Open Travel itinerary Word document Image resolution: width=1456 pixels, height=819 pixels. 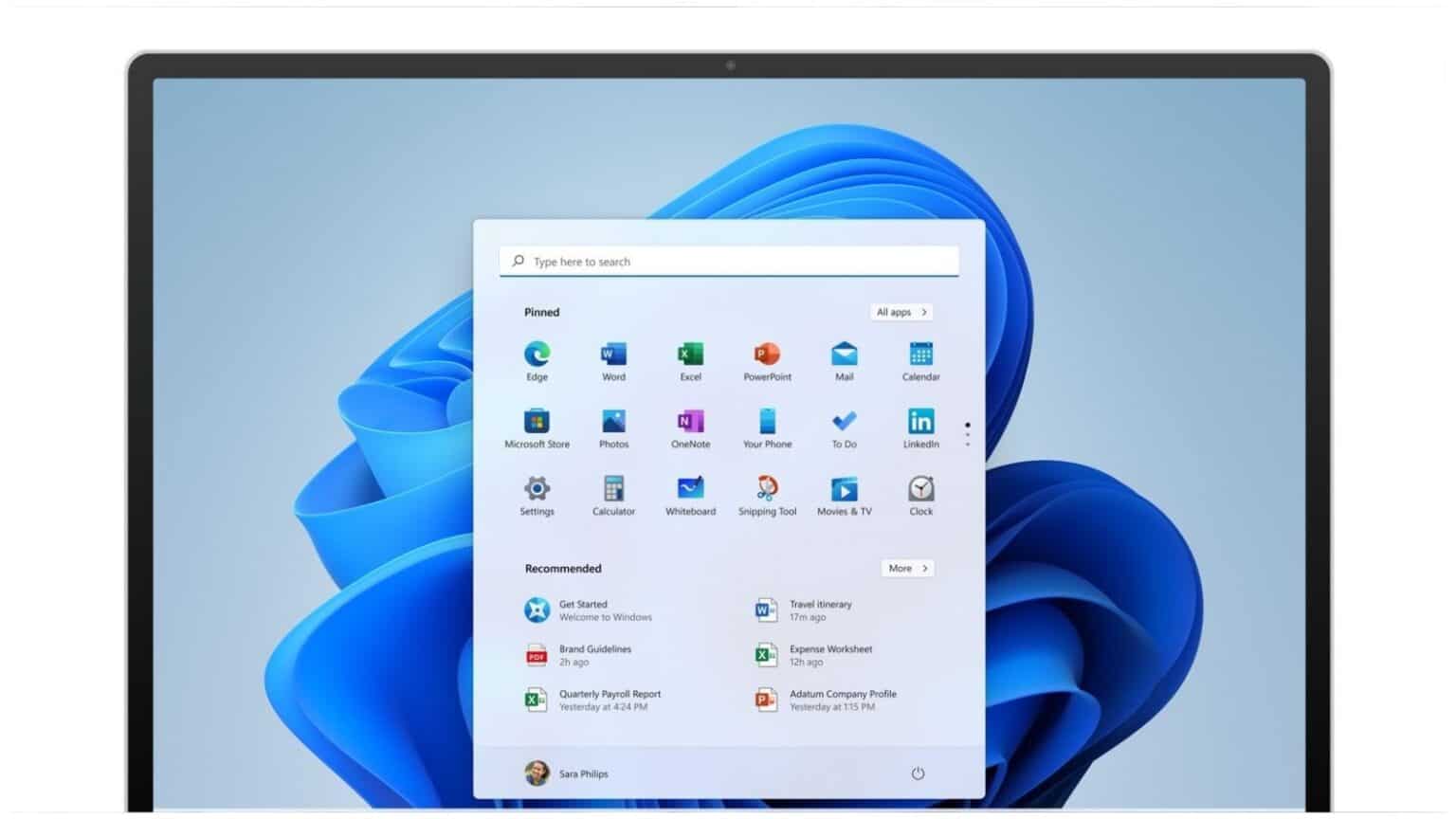pos(803,610)
